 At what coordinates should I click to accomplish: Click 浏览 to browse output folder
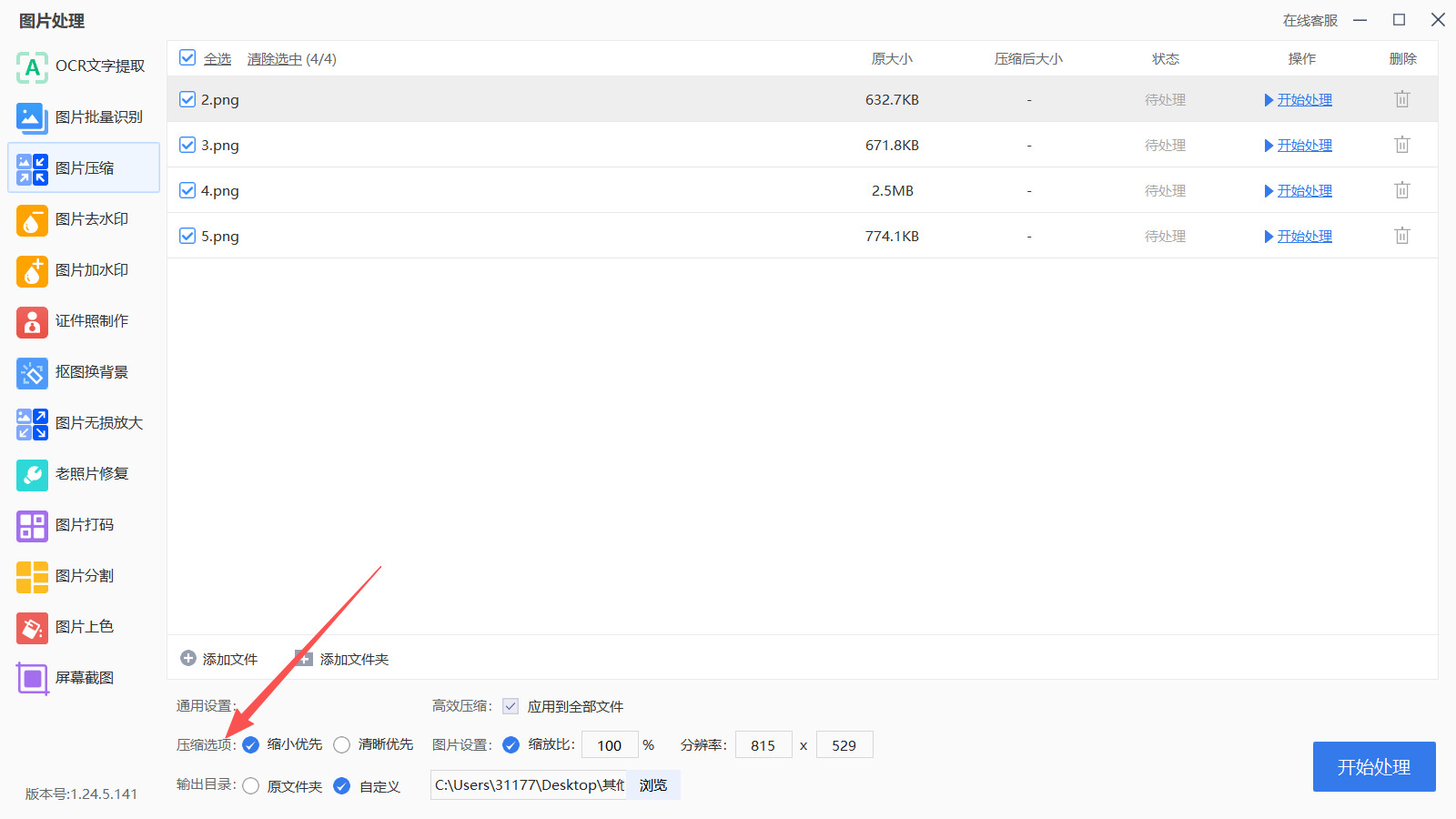(x=653, y=785)
